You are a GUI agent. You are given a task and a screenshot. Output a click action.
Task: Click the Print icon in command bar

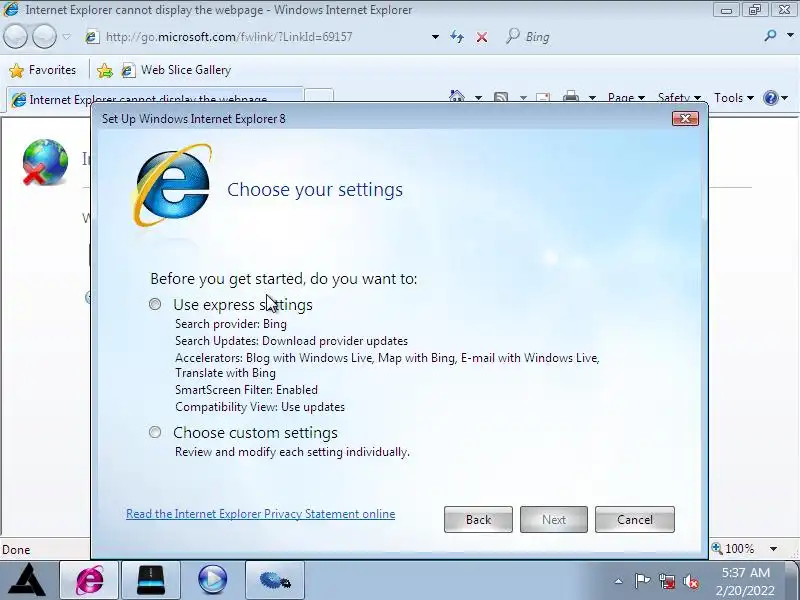[x=570, y=96]
